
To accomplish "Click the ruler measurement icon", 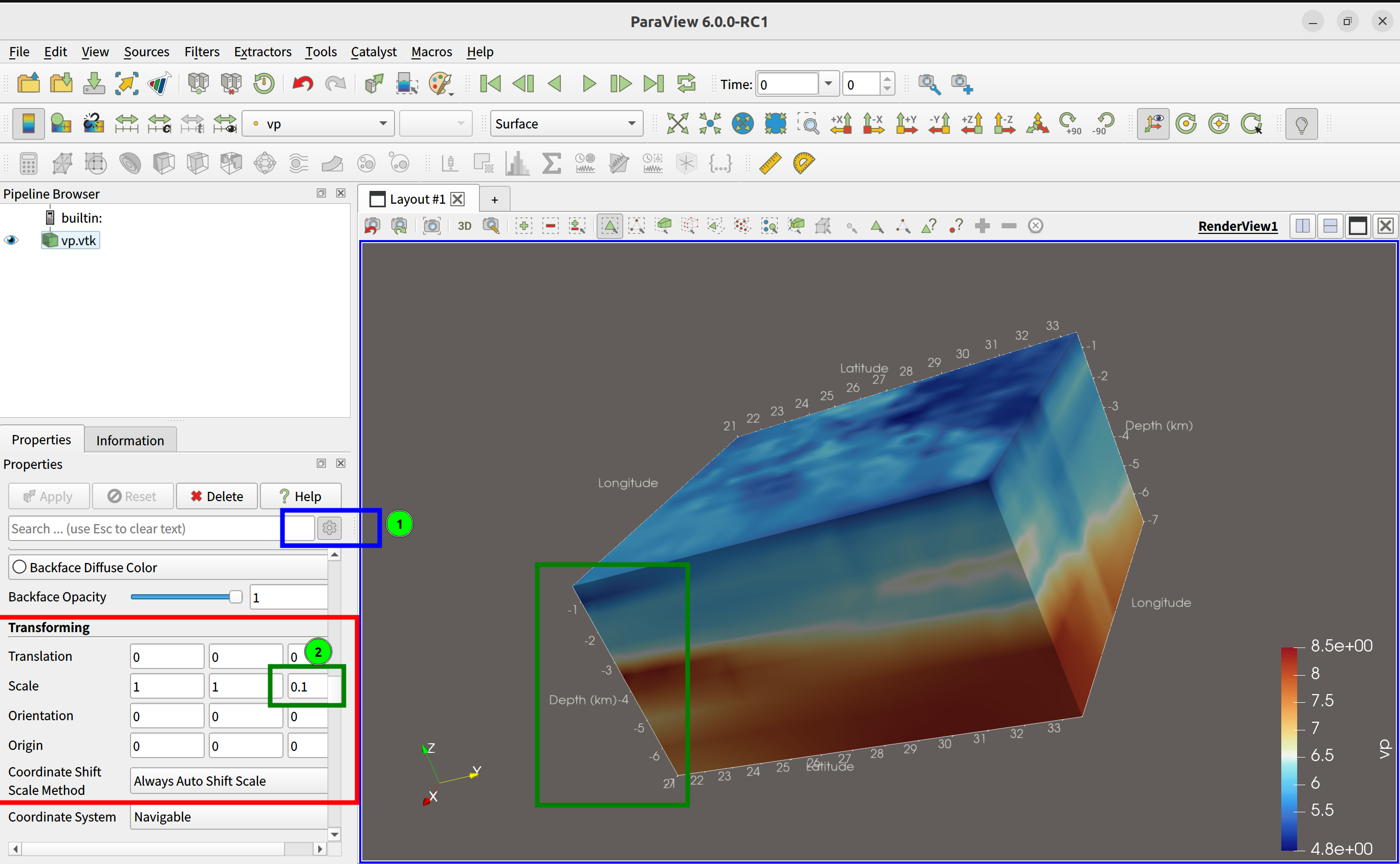I will point(770,163).
